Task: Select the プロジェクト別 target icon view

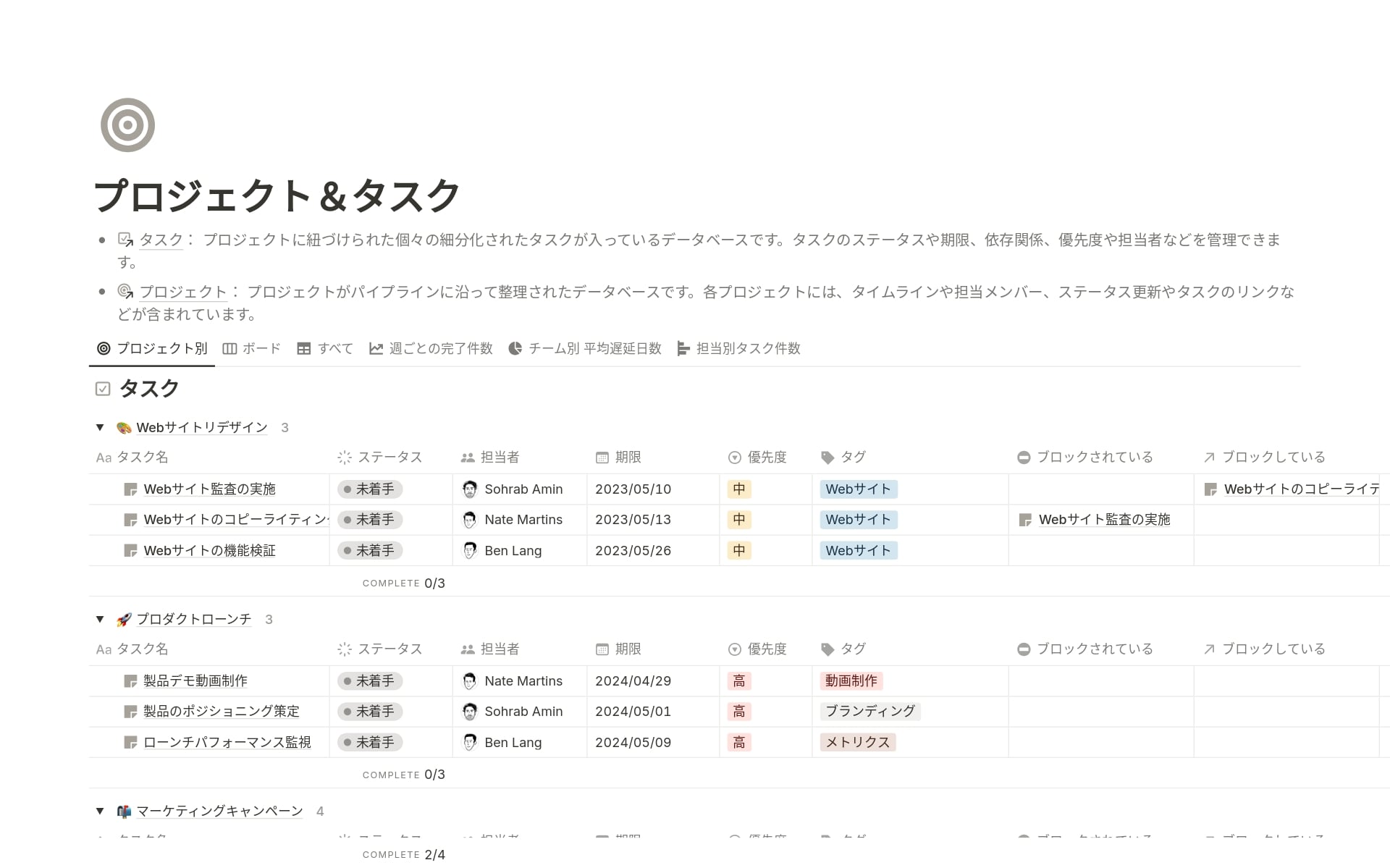Action: pos(104,348)
